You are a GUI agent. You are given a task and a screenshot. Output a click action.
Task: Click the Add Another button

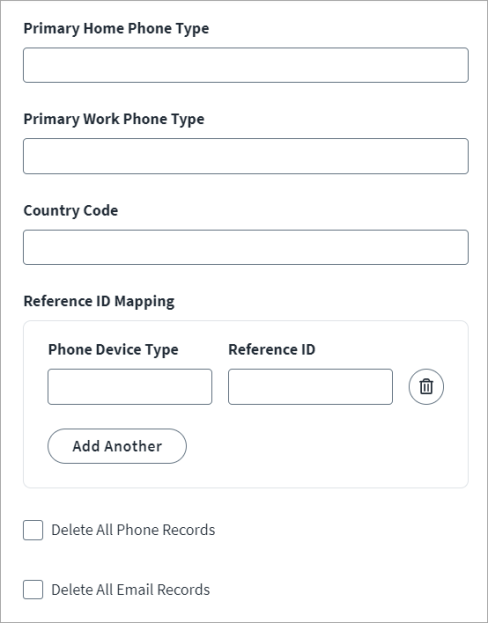click(117, 446)
